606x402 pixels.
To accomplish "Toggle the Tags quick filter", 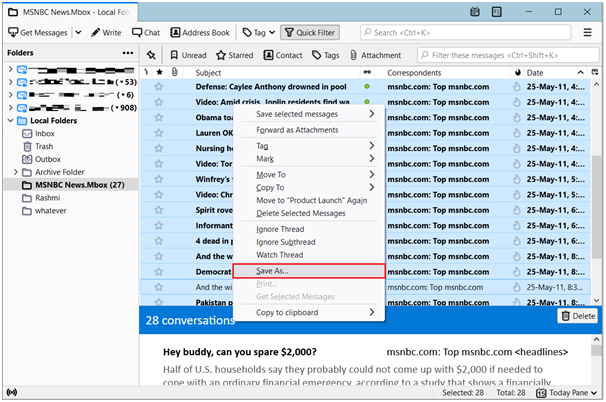I will [x=326, y=55].
